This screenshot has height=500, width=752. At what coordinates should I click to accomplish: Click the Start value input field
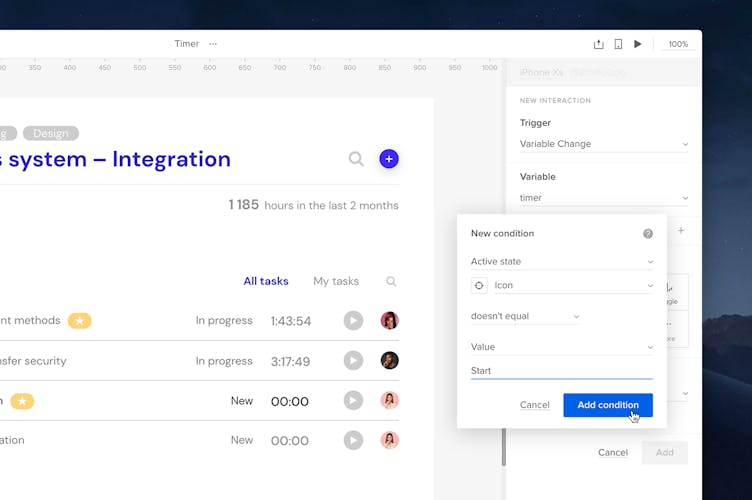point(562,371)
